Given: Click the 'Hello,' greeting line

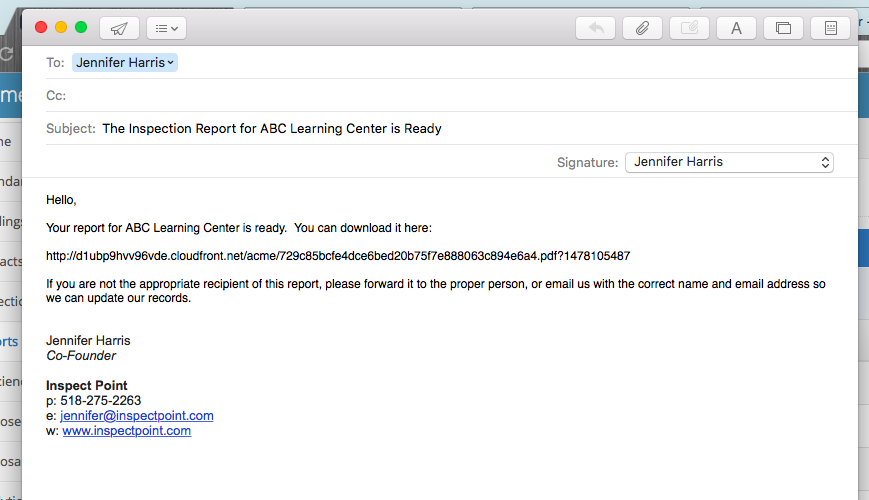Looking at the screenshot, I should (61, 200).
